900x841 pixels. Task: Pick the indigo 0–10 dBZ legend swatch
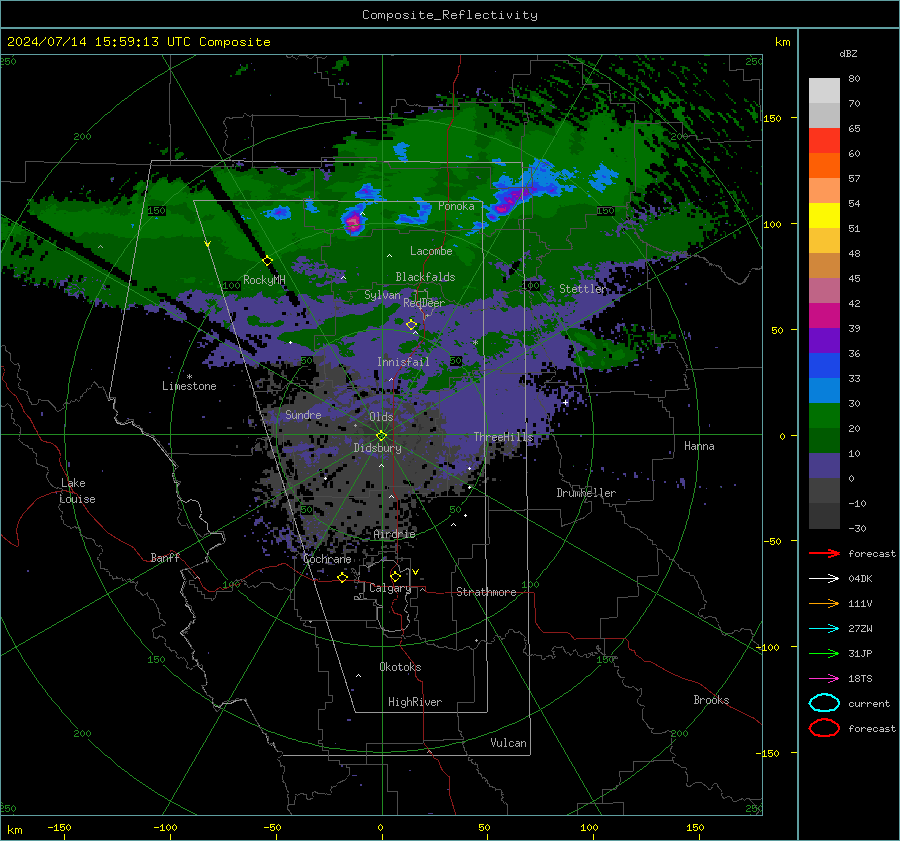824,466
